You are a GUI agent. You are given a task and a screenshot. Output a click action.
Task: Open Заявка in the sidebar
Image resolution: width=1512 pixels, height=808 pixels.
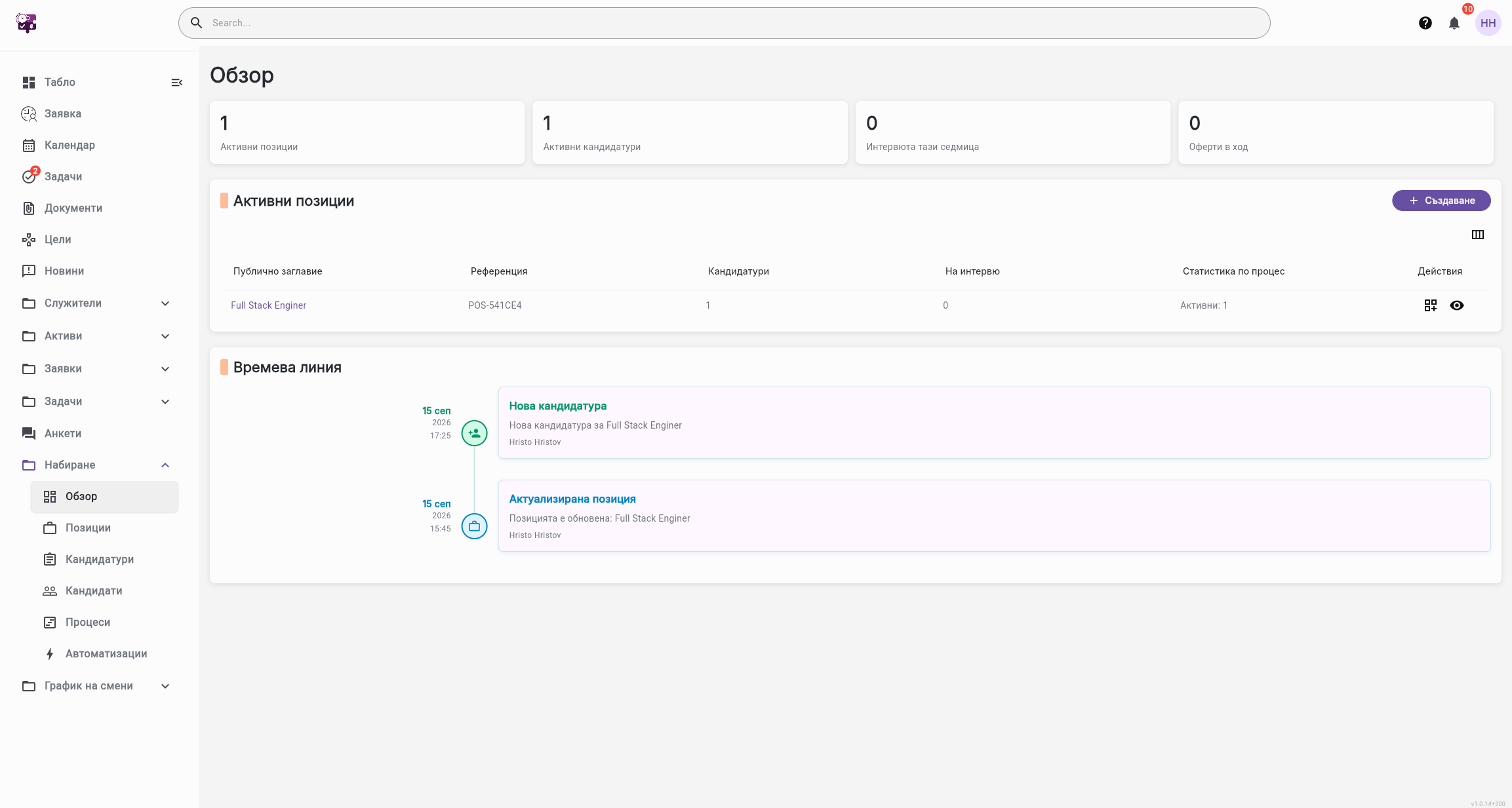[63, 113]
